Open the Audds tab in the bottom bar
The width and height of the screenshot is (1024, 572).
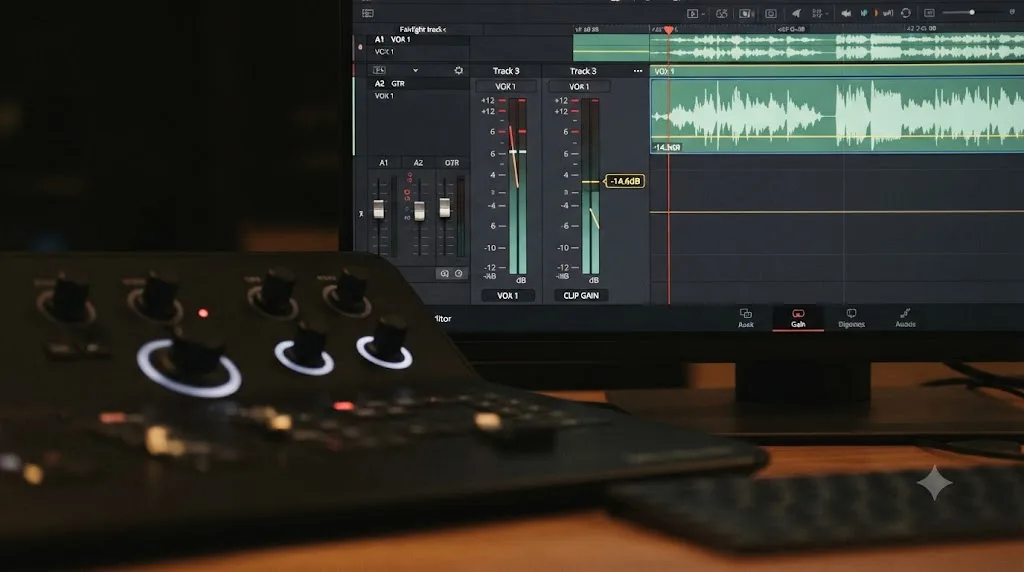(x=905, y=318)
